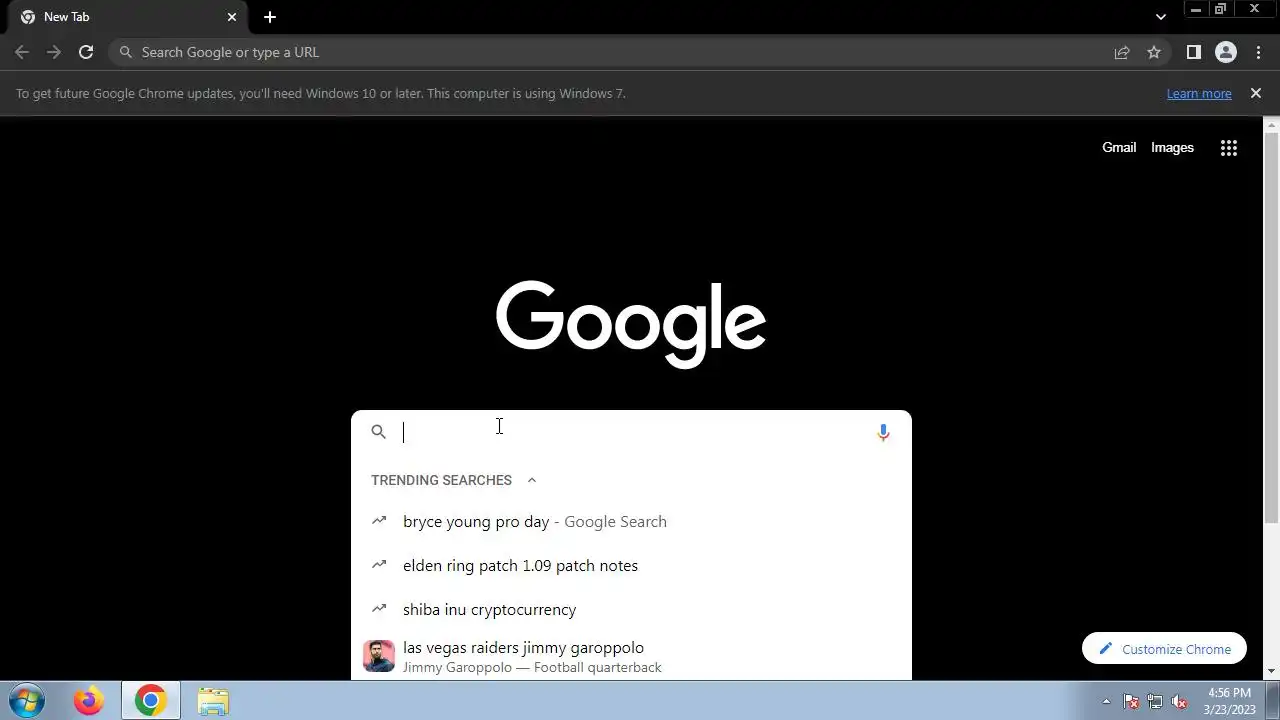Viewport: 1280px width, 720px height.
Task: Open the clock showing 4:56 PM
Action: [x=1229, y=701]
